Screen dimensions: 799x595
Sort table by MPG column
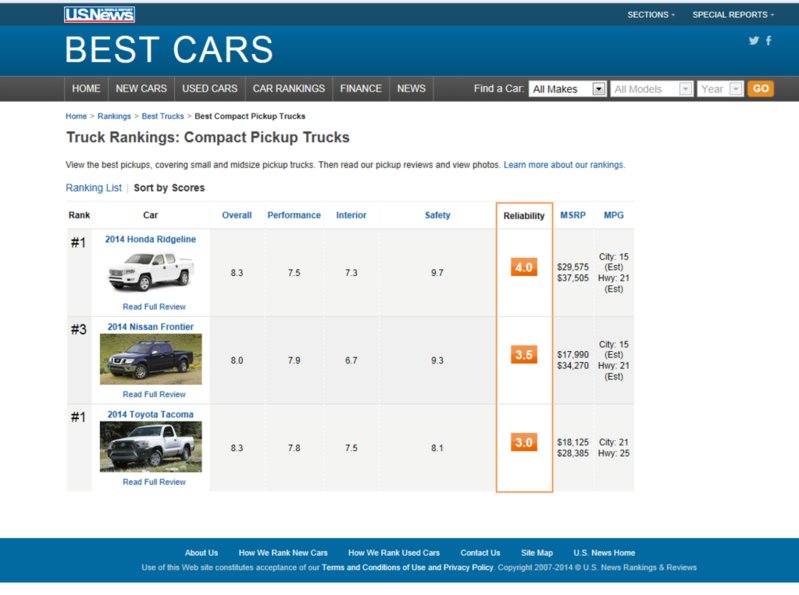point(614,215)
